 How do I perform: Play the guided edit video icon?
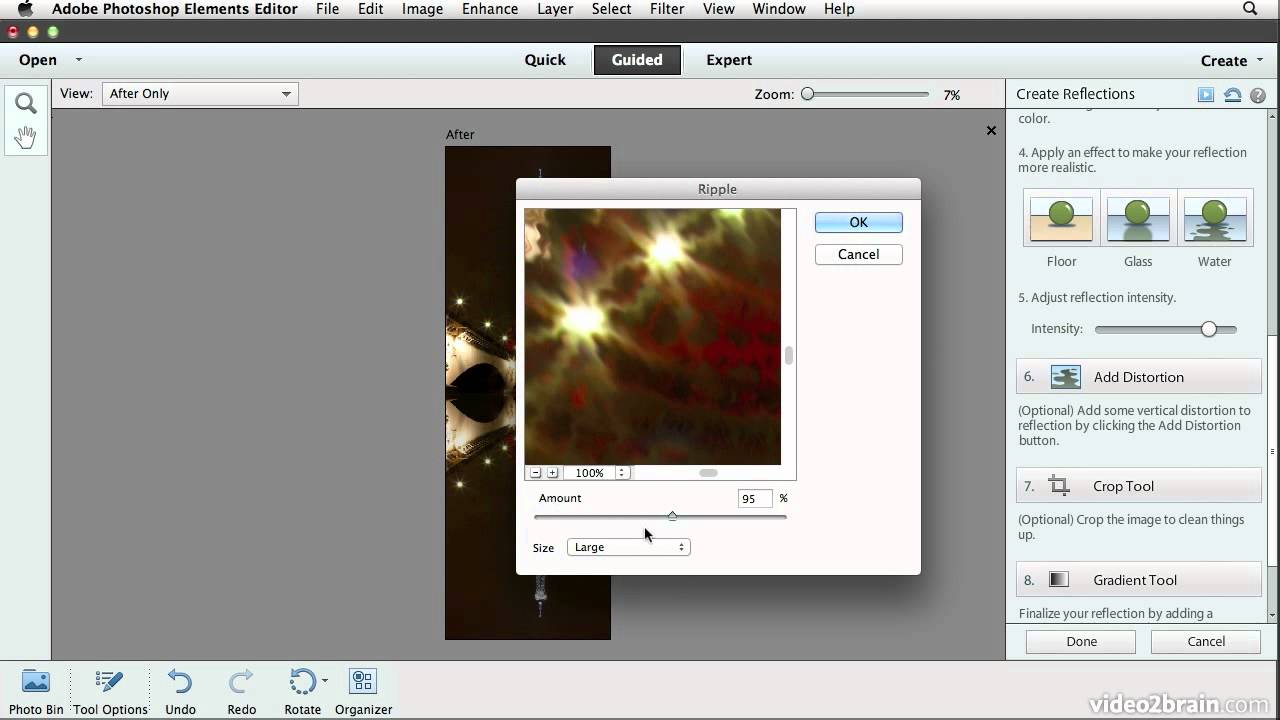click(1206, 95)
